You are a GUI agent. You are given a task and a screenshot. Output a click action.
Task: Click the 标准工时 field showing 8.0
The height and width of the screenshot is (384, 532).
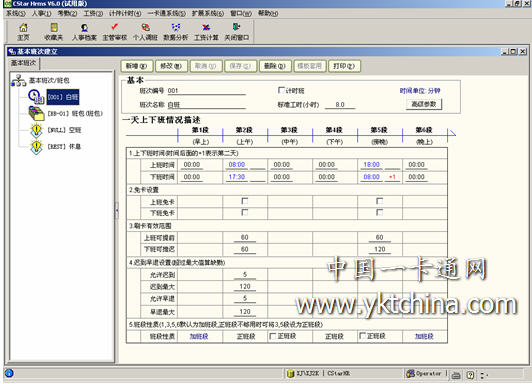click(340, 104)
